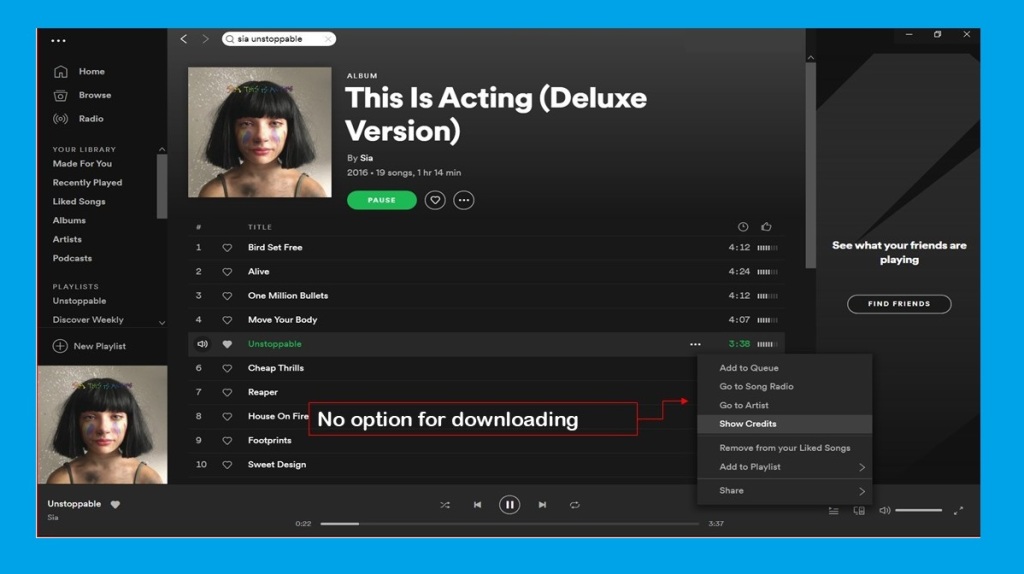Sort tracks by duration clock icon

tap(743, 227)
